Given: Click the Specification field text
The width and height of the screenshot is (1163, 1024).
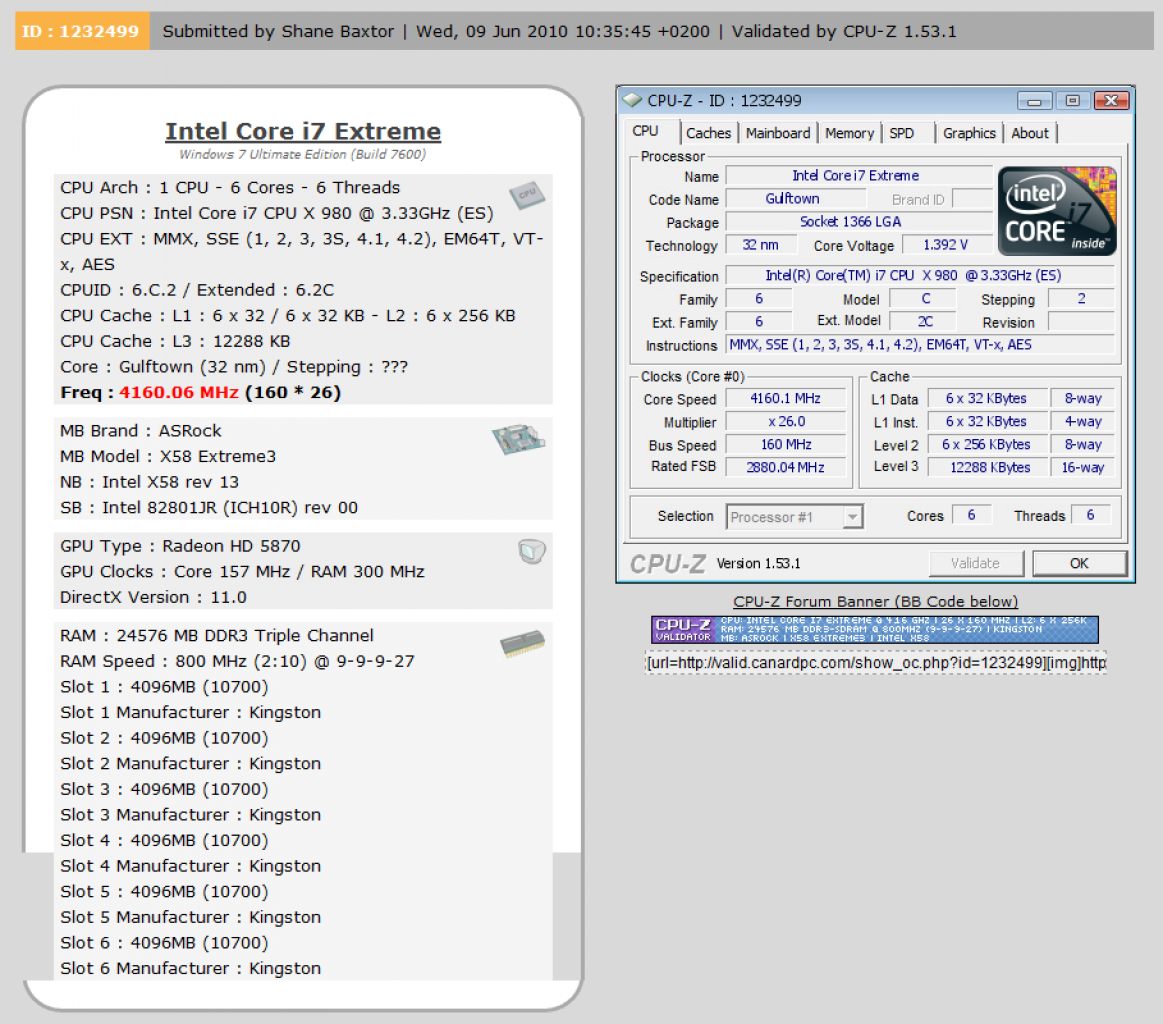Looking at the screenshot, I should tap(919, 275).
